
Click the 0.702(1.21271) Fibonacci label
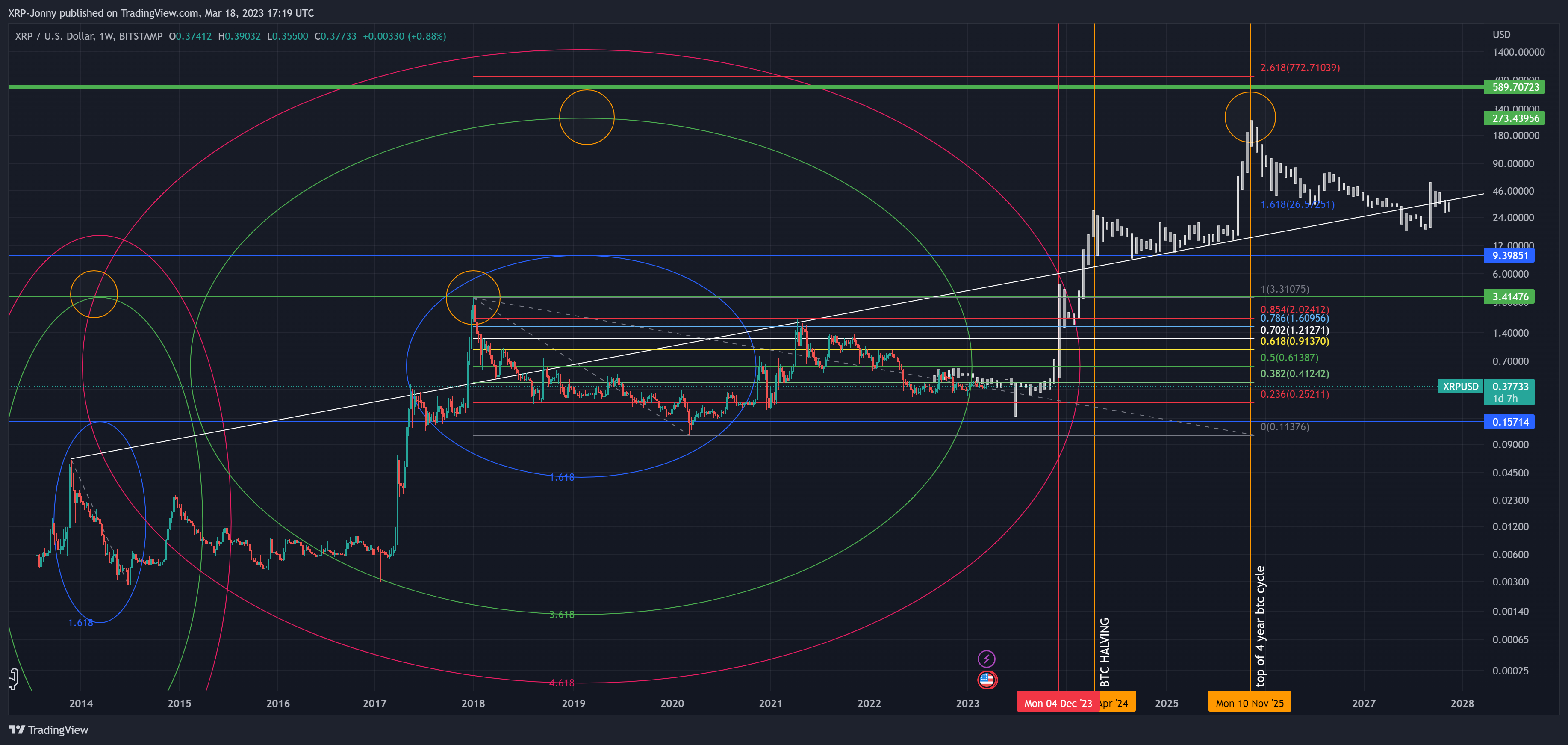(x=1295, y=330)
